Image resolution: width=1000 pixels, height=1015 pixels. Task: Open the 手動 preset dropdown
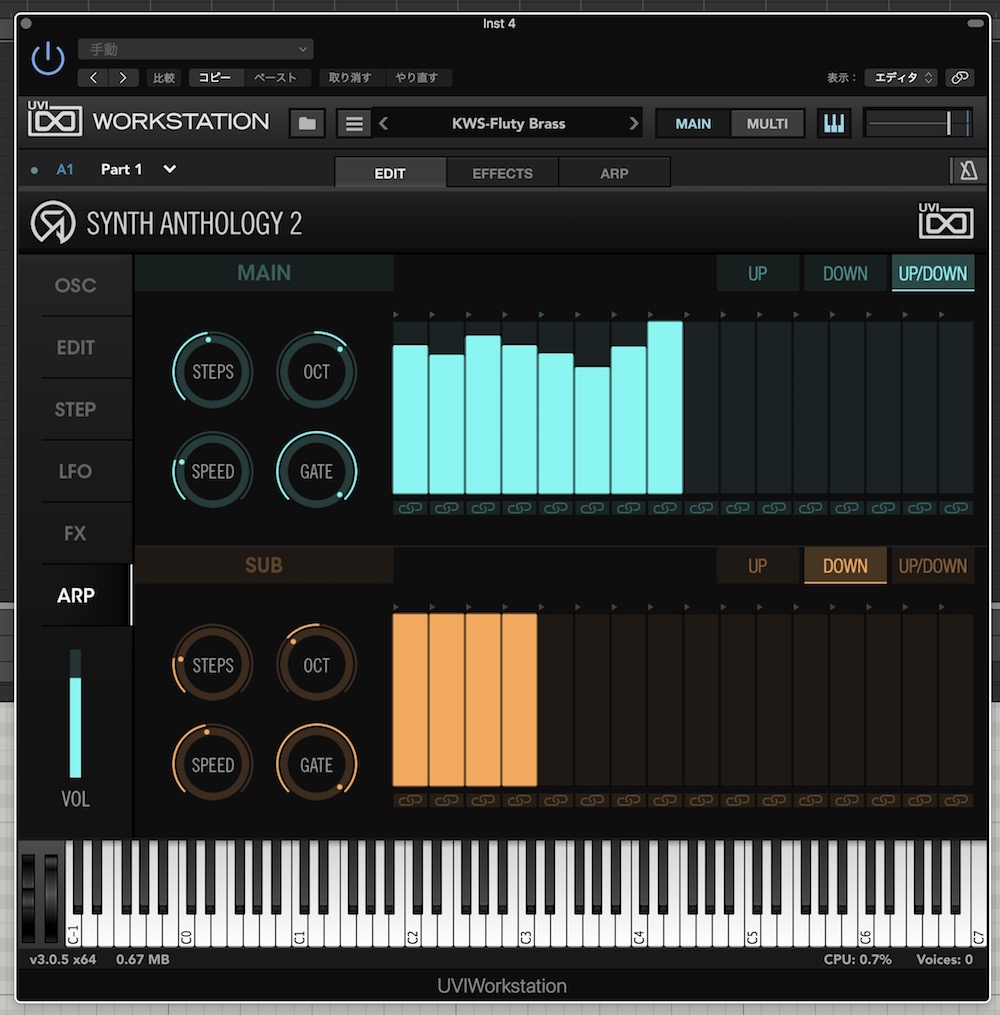pos(196,49)
